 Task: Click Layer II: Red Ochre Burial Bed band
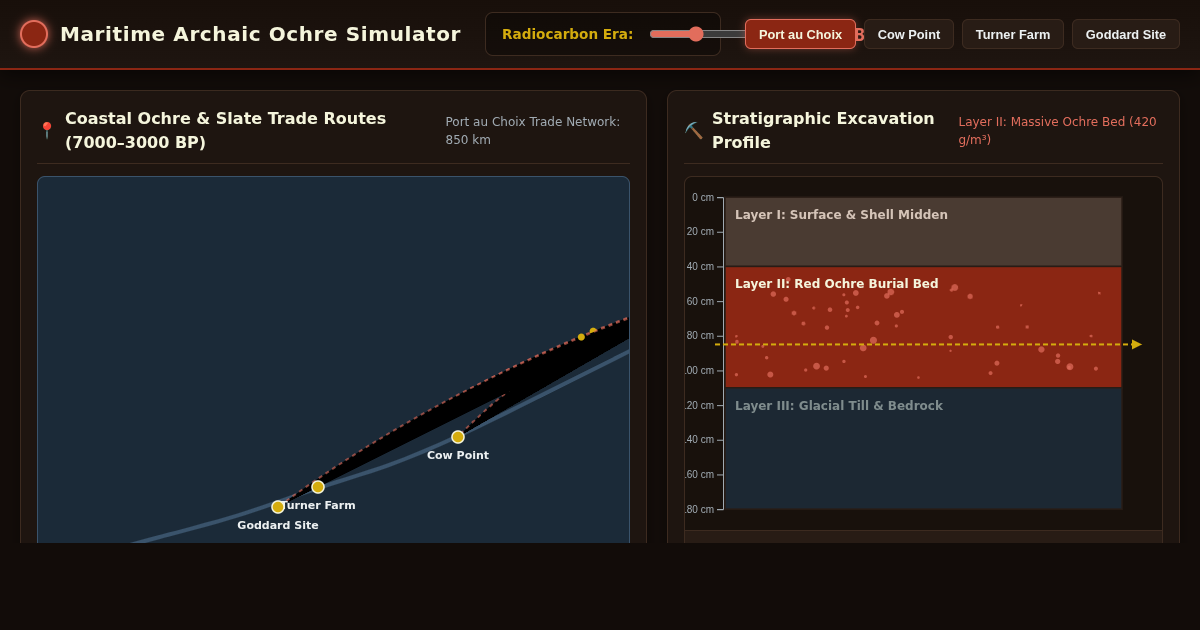pyautogui.click(x=923, y=327)
